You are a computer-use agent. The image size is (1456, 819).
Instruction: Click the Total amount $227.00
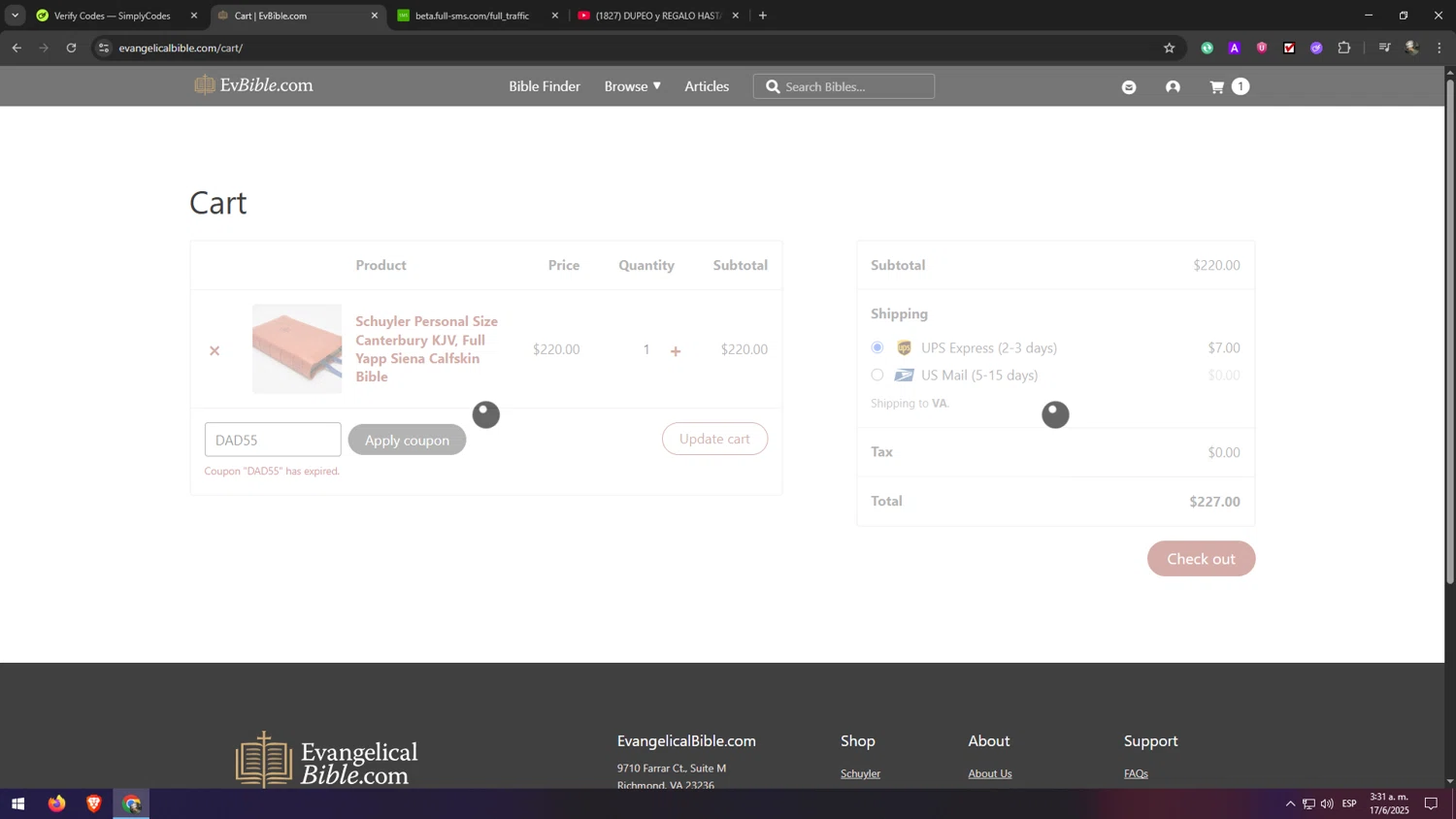coord(1214,502)
